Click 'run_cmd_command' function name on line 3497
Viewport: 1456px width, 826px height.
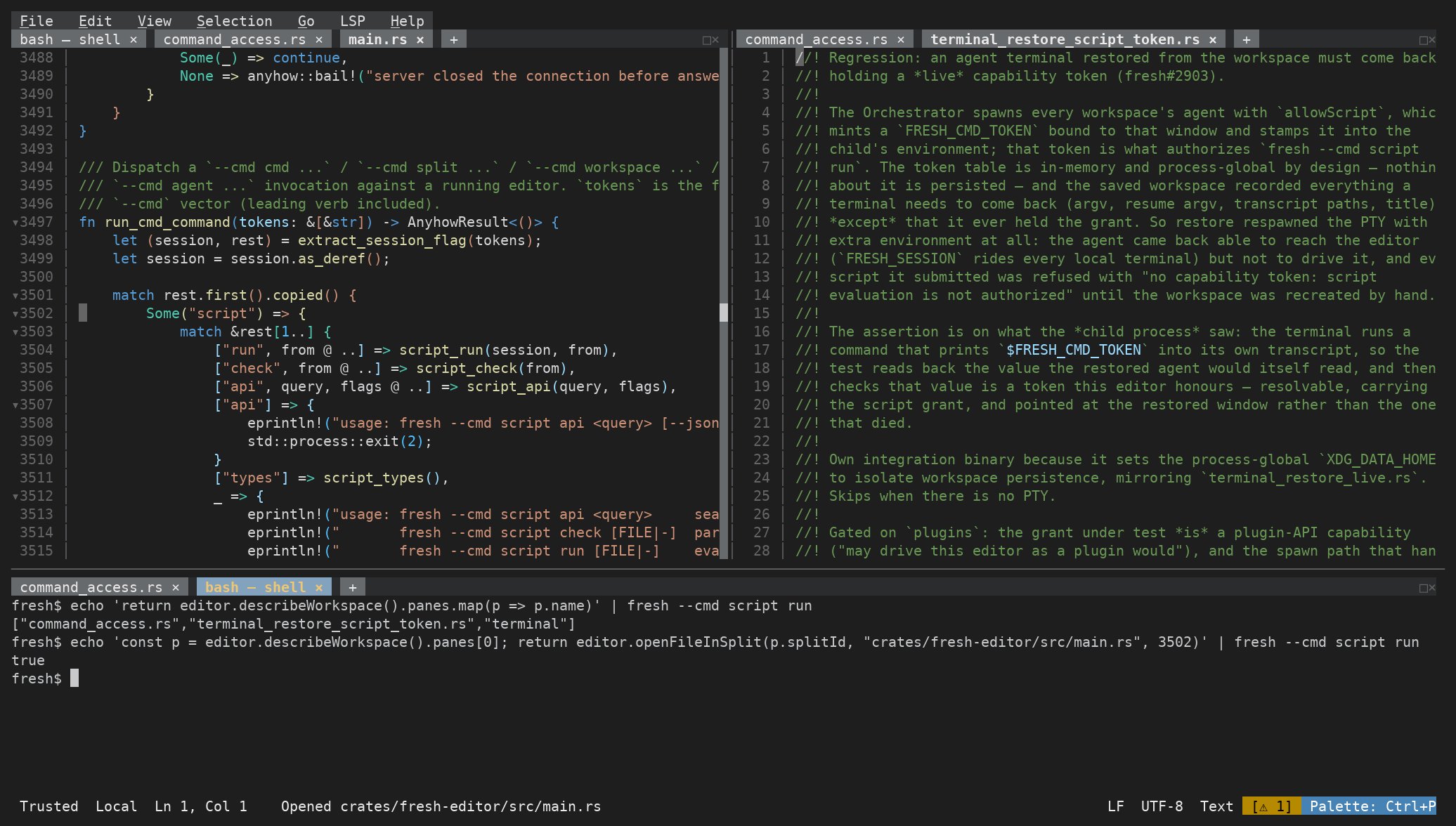click(x=167, y=223)
